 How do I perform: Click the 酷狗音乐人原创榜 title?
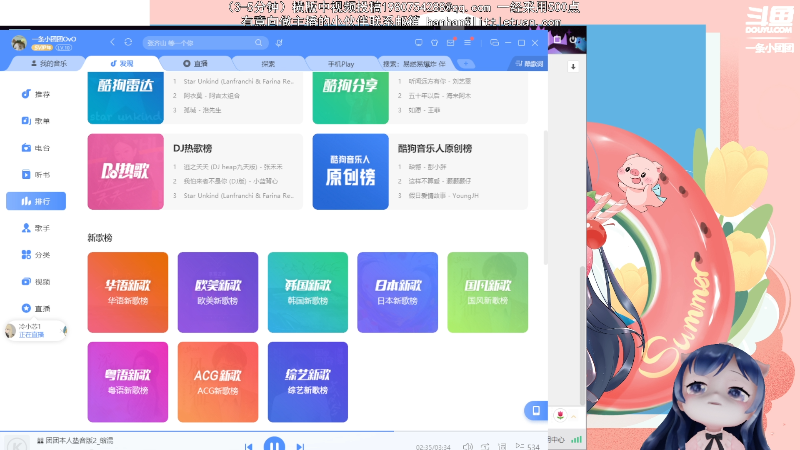435,148
